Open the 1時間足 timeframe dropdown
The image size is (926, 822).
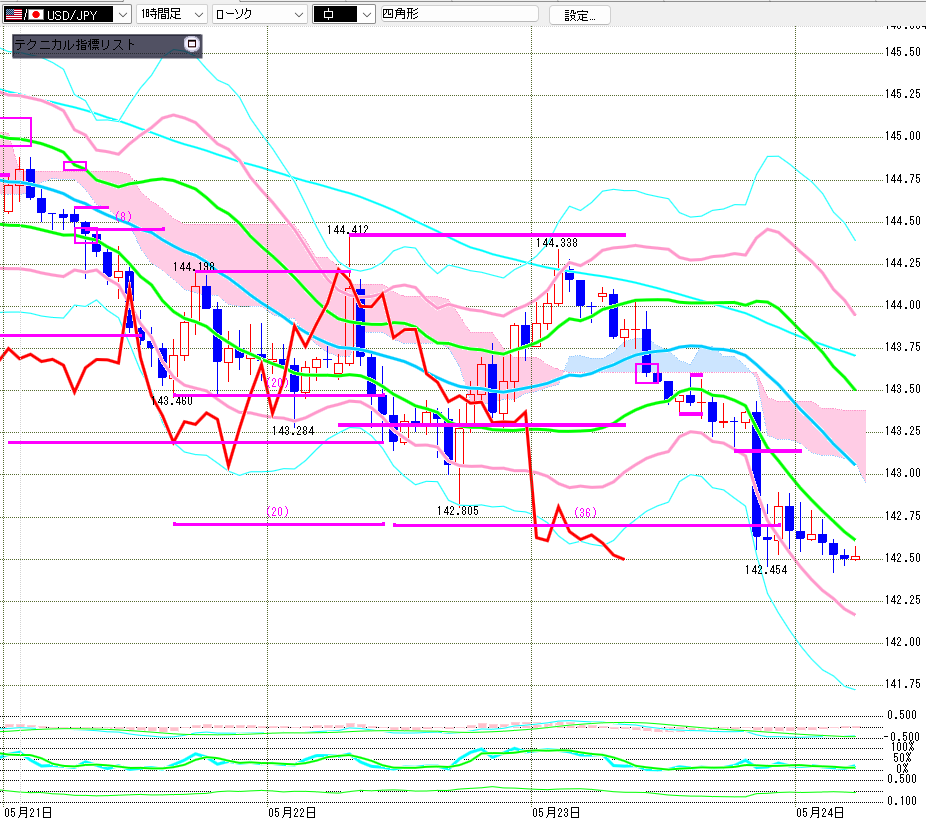pyautogui.click(x=171, y=14)
